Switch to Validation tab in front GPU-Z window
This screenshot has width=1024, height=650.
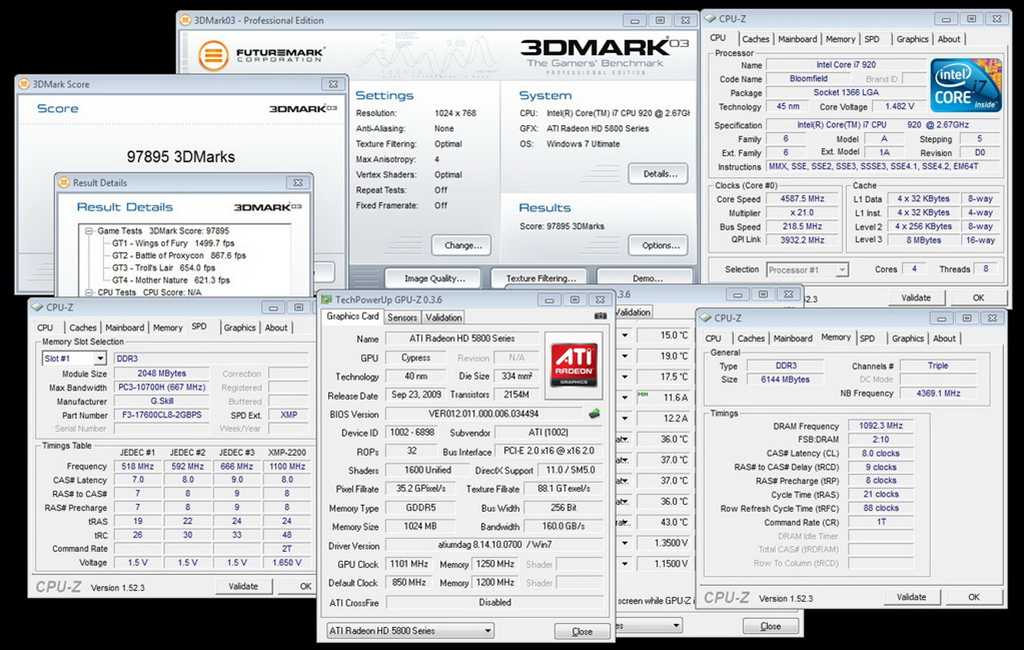click(443, 317)
